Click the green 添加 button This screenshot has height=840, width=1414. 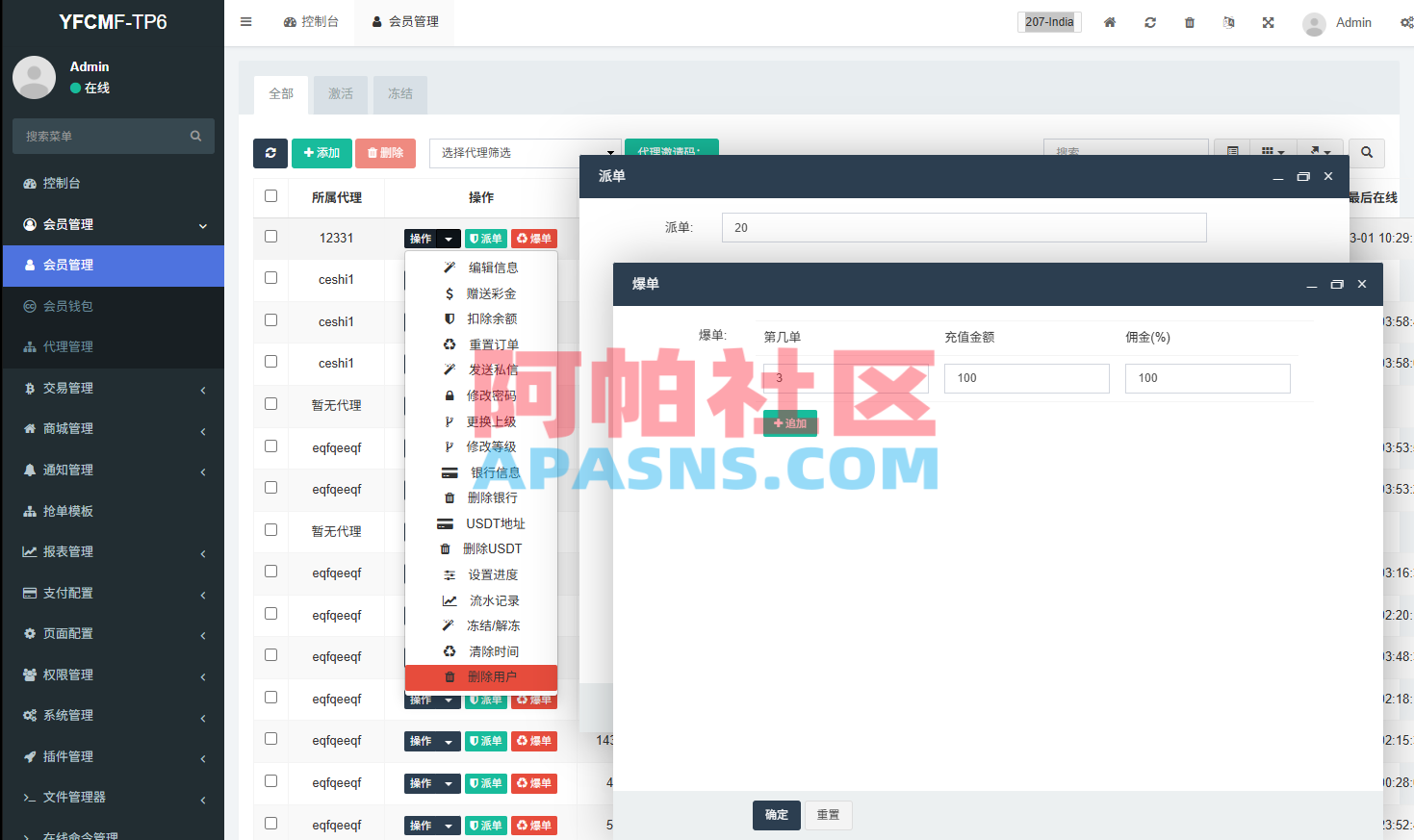[321, 153]
